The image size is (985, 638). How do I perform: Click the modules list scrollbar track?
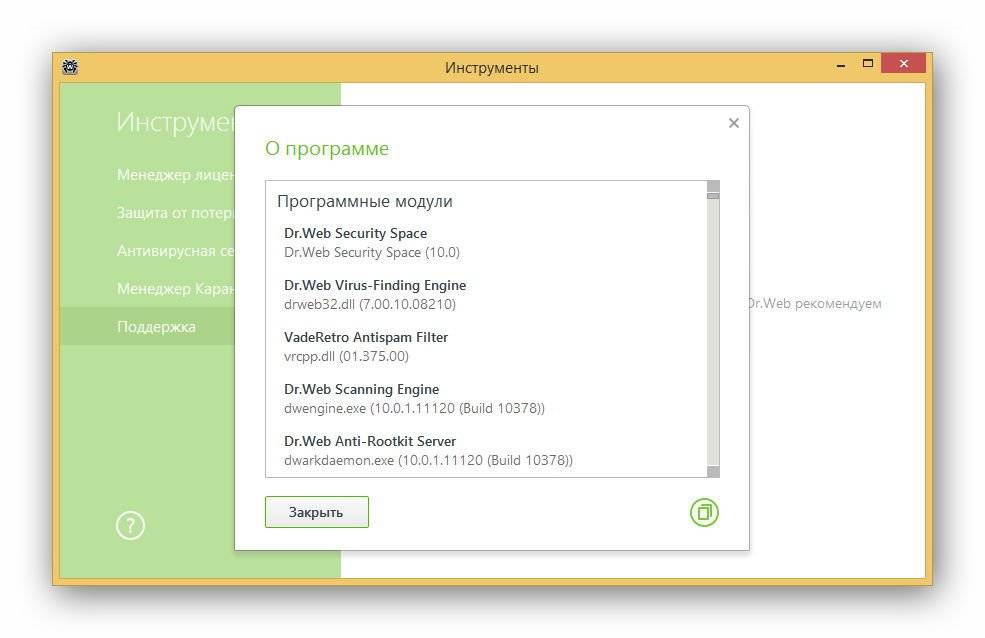point(713,333)
